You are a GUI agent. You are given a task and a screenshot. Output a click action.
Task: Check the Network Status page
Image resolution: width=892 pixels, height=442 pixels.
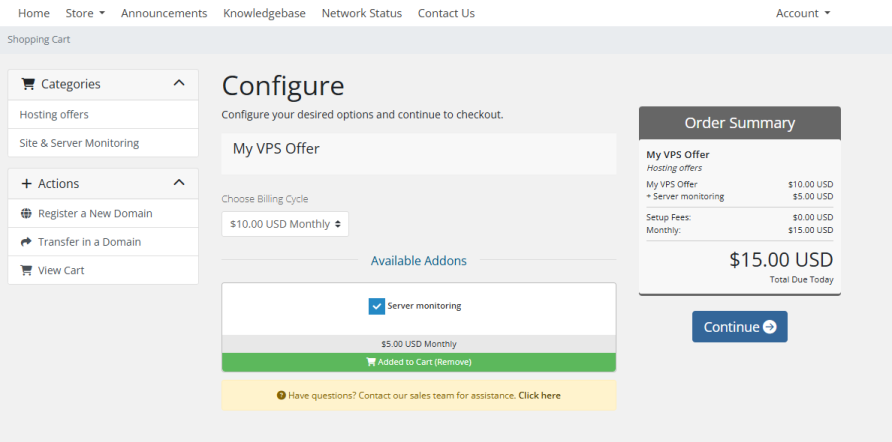[362, 13]
